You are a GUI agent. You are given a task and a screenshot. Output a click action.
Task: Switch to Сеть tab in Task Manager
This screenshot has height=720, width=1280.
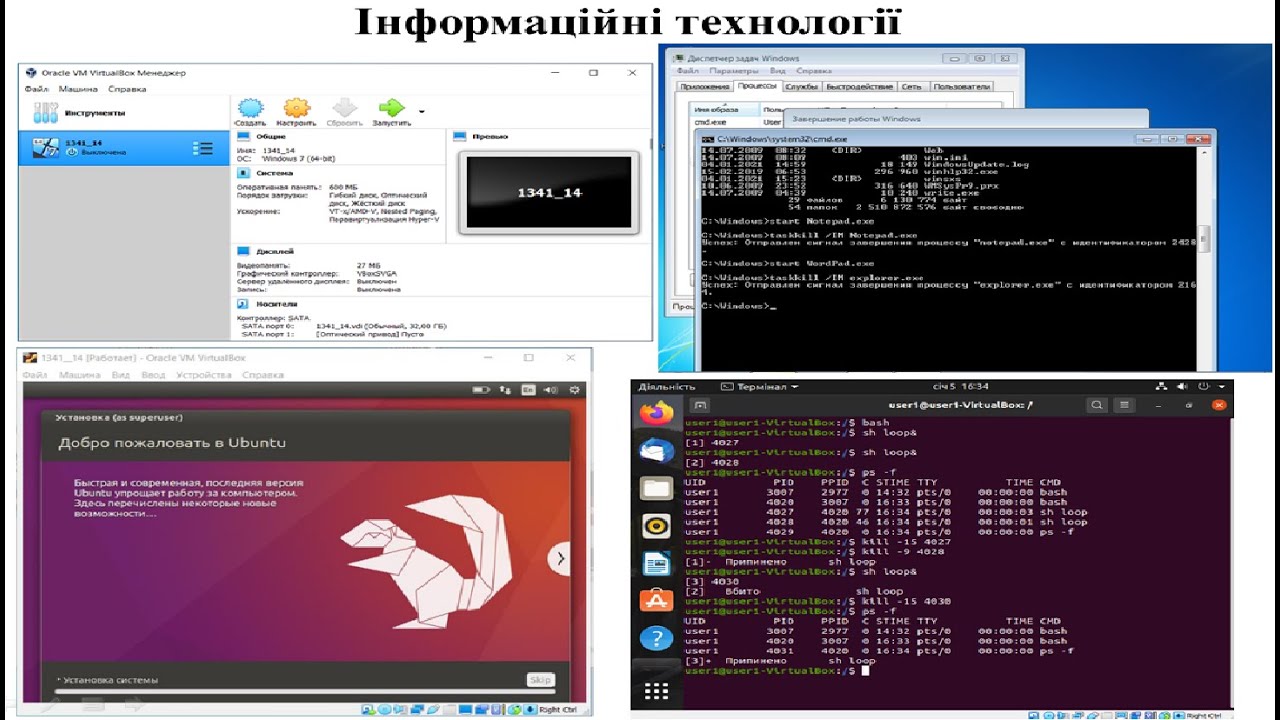(912, 87)
